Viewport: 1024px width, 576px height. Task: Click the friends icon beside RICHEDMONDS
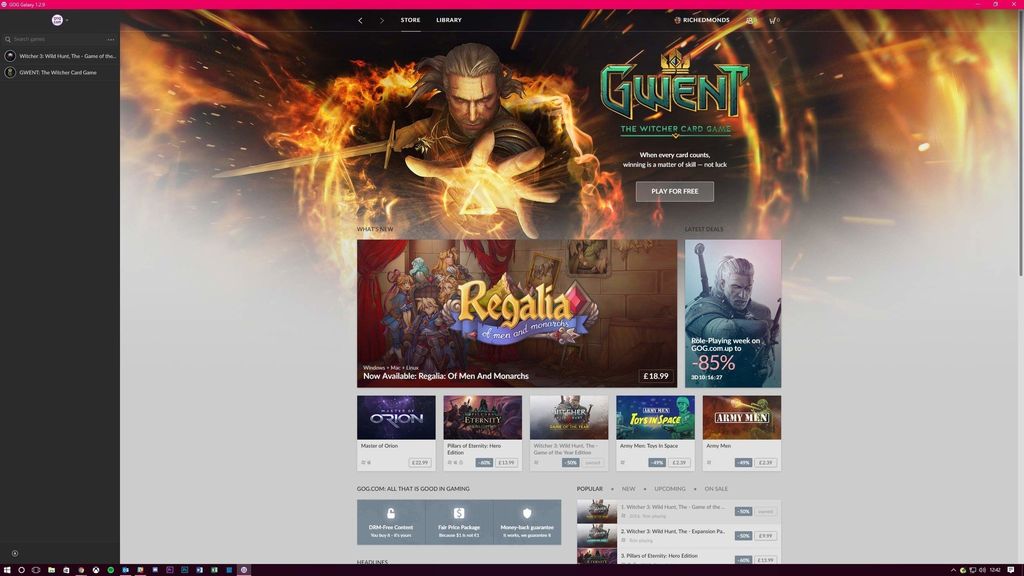point(749,20)
